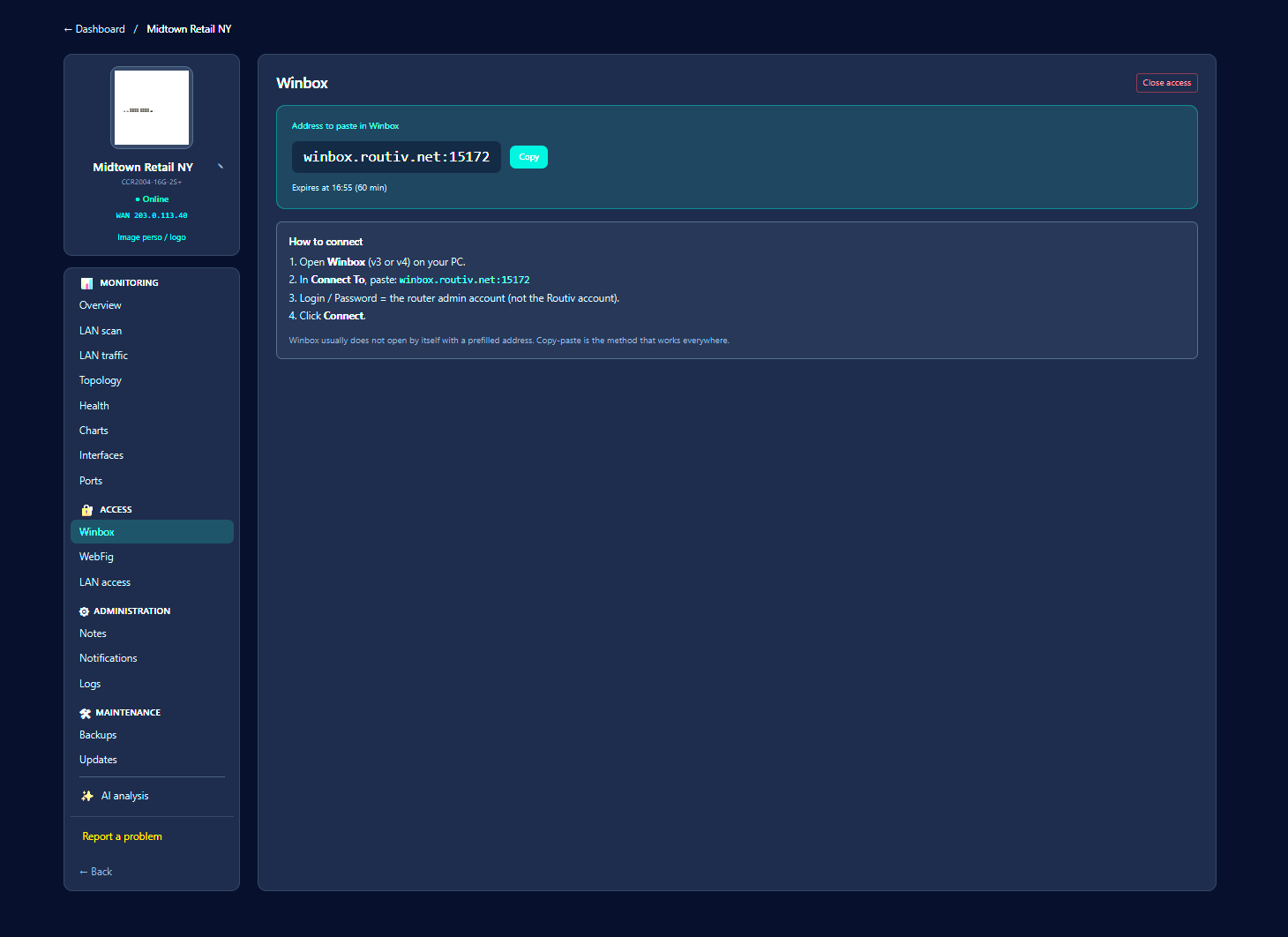Open the router device image thumbnail

pos(152,108)
